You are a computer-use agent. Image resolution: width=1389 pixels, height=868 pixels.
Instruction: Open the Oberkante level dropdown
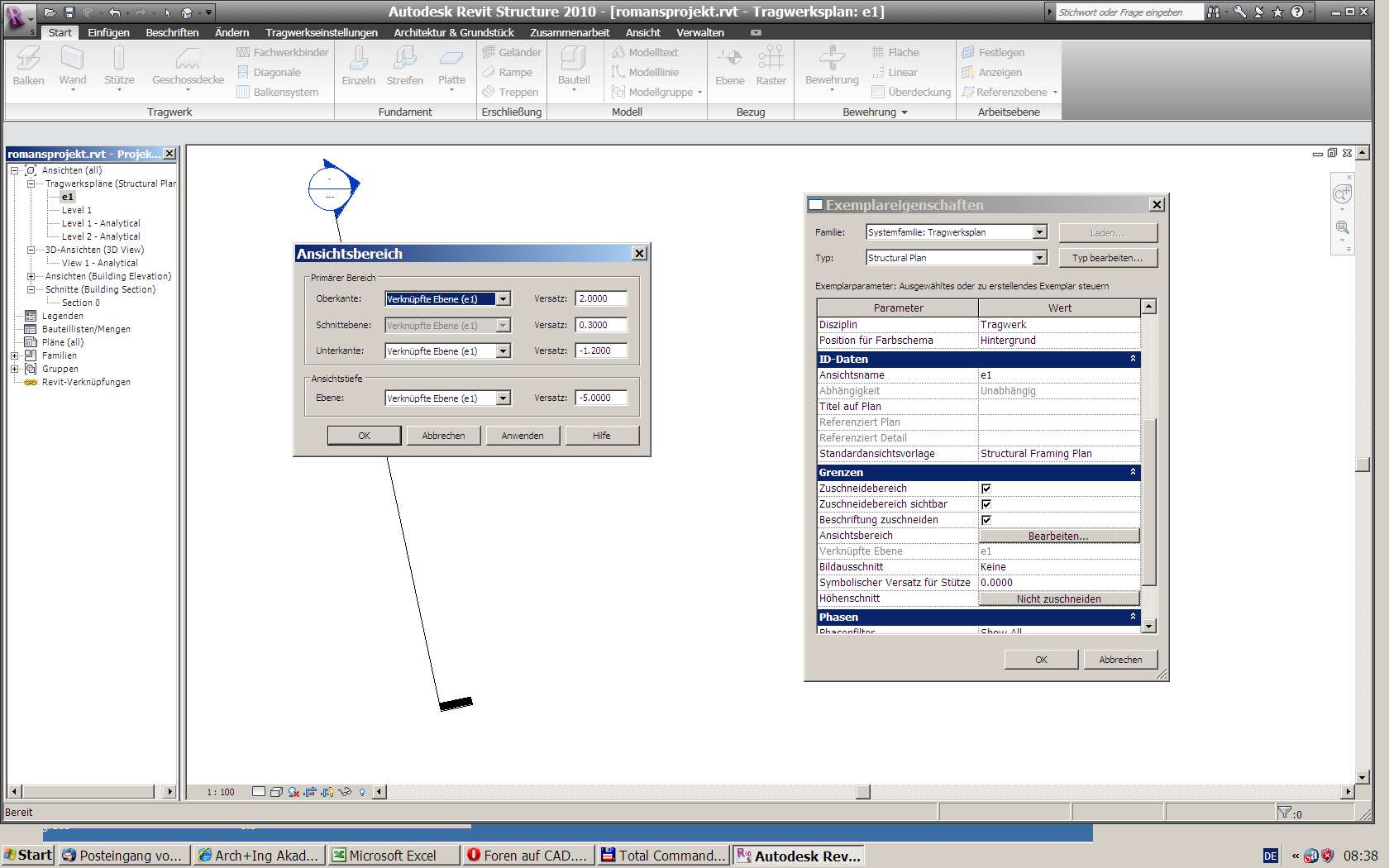coord(503,299)
